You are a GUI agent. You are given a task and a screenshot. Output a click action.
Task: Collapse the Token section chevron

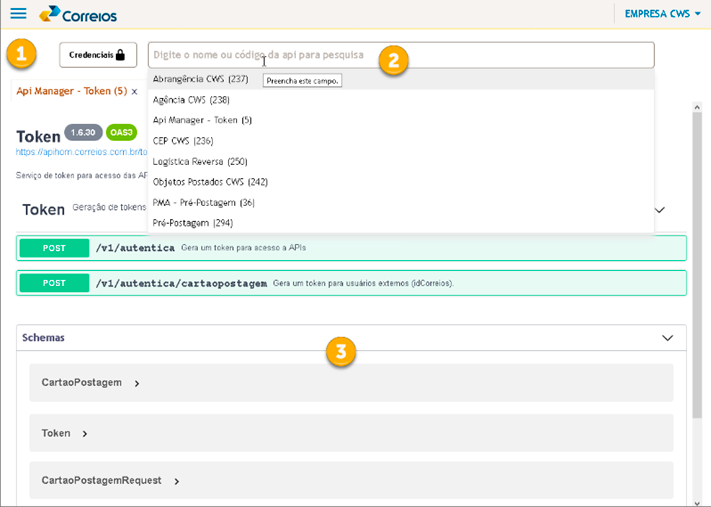pyautogui.click(x=660, y=210)
